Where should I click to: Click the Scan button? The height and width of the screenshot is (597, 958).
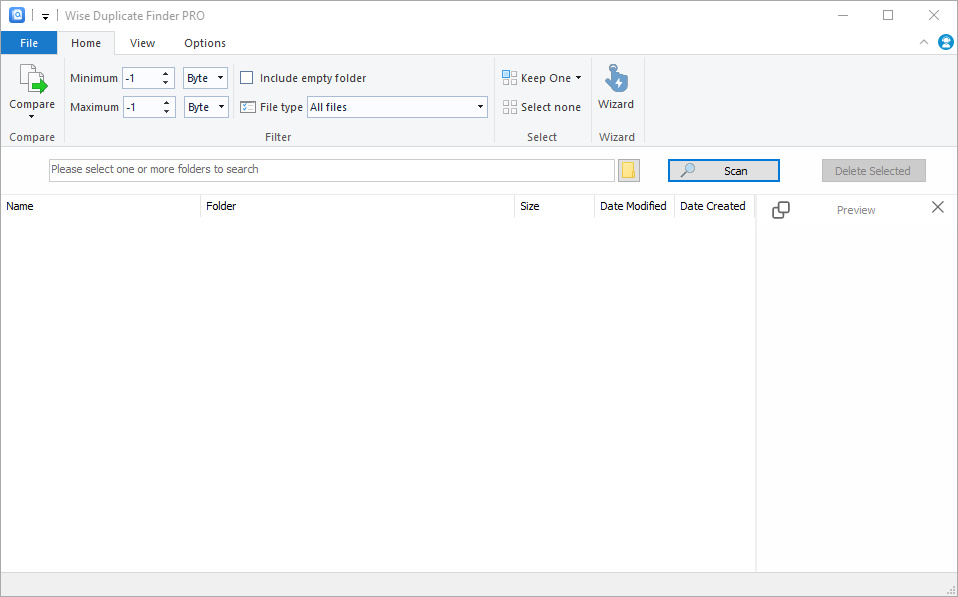click(x=723, y=170)
